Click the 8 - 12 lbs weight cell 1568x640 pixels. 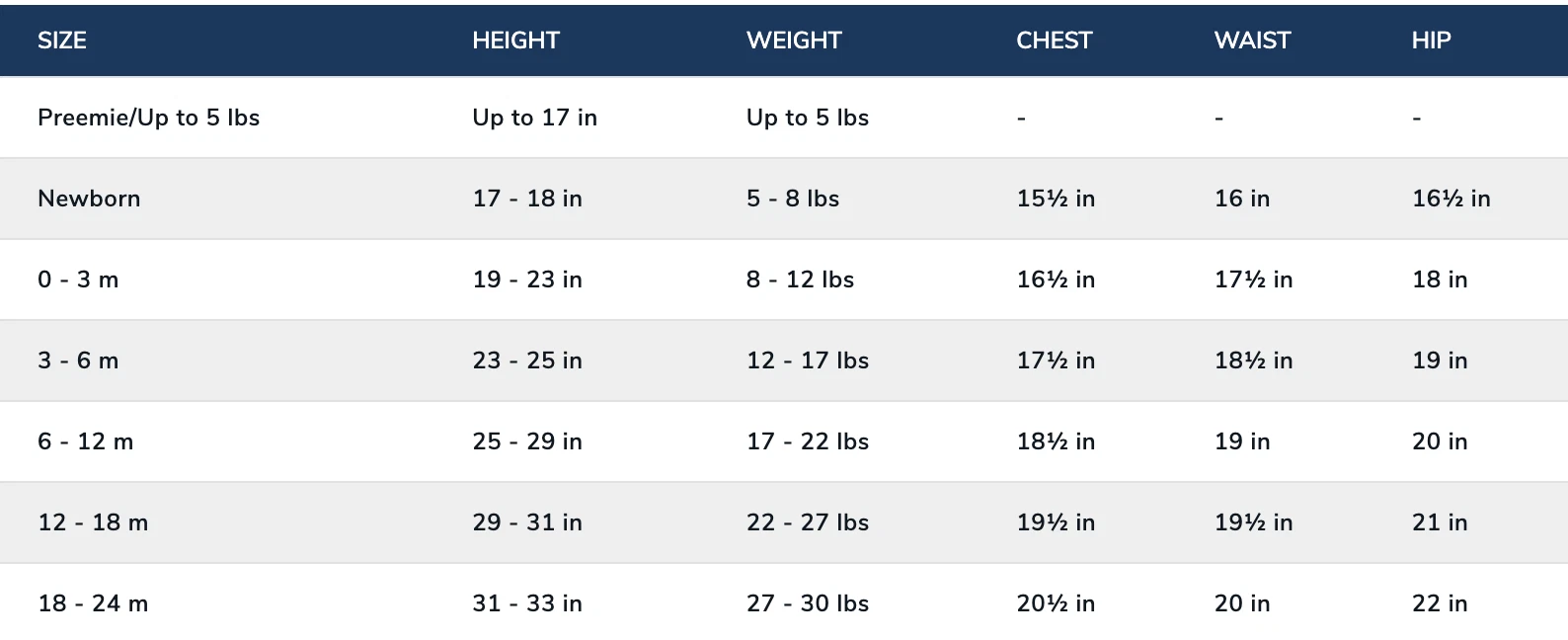tap(800, 280)
